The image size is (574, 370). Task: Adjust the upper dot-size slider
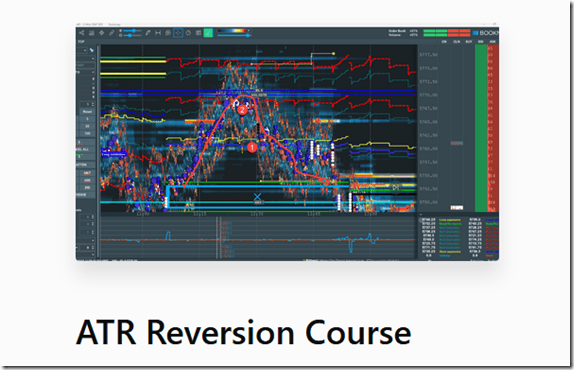(x=133, y=31)
